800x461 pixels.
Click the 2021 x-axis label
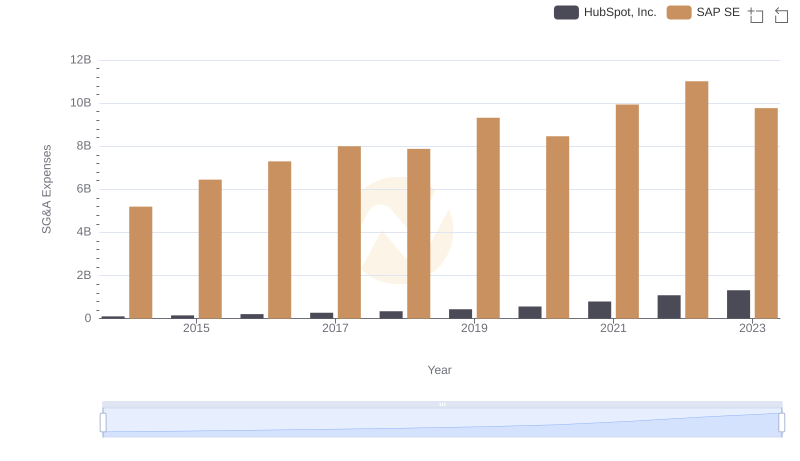tap(613, 328)
